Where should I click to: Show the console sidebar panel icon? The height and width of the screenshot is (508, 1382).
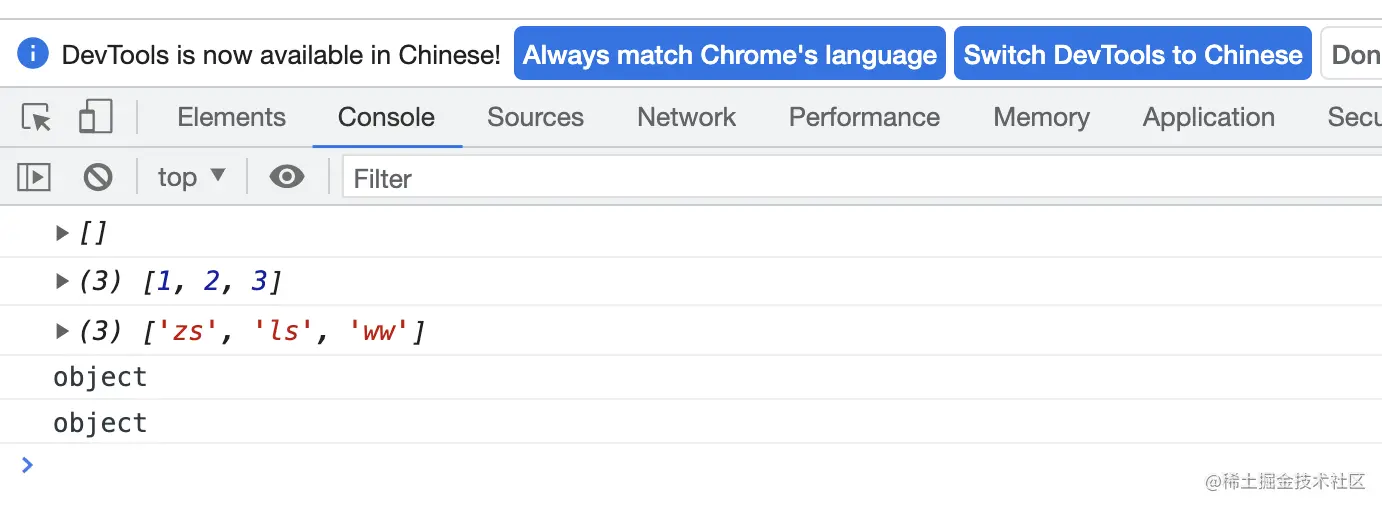click(x=34, y=178)
